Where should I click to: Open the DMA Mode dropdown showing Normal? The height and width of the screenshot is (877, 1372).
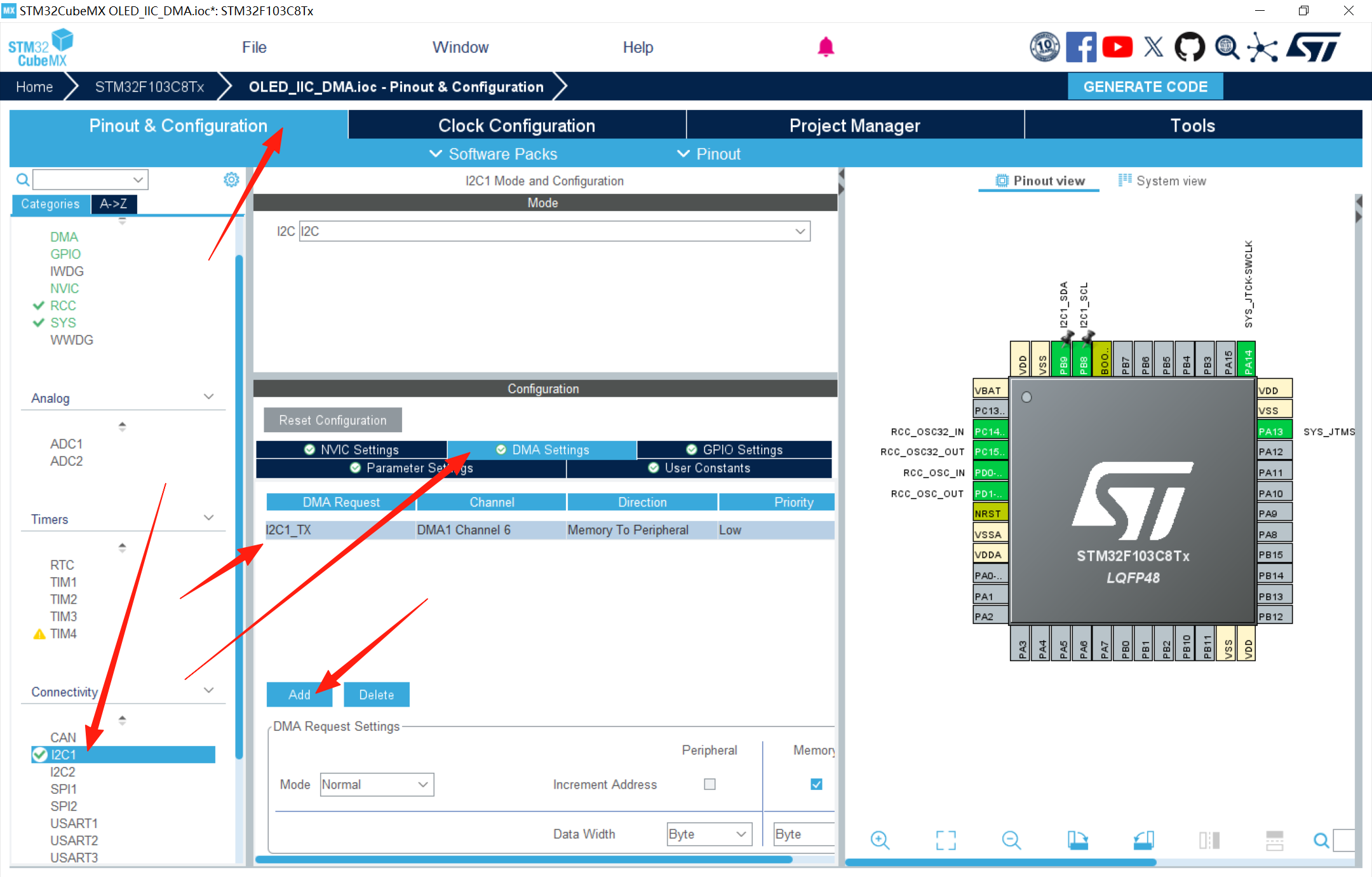[376, 784]
